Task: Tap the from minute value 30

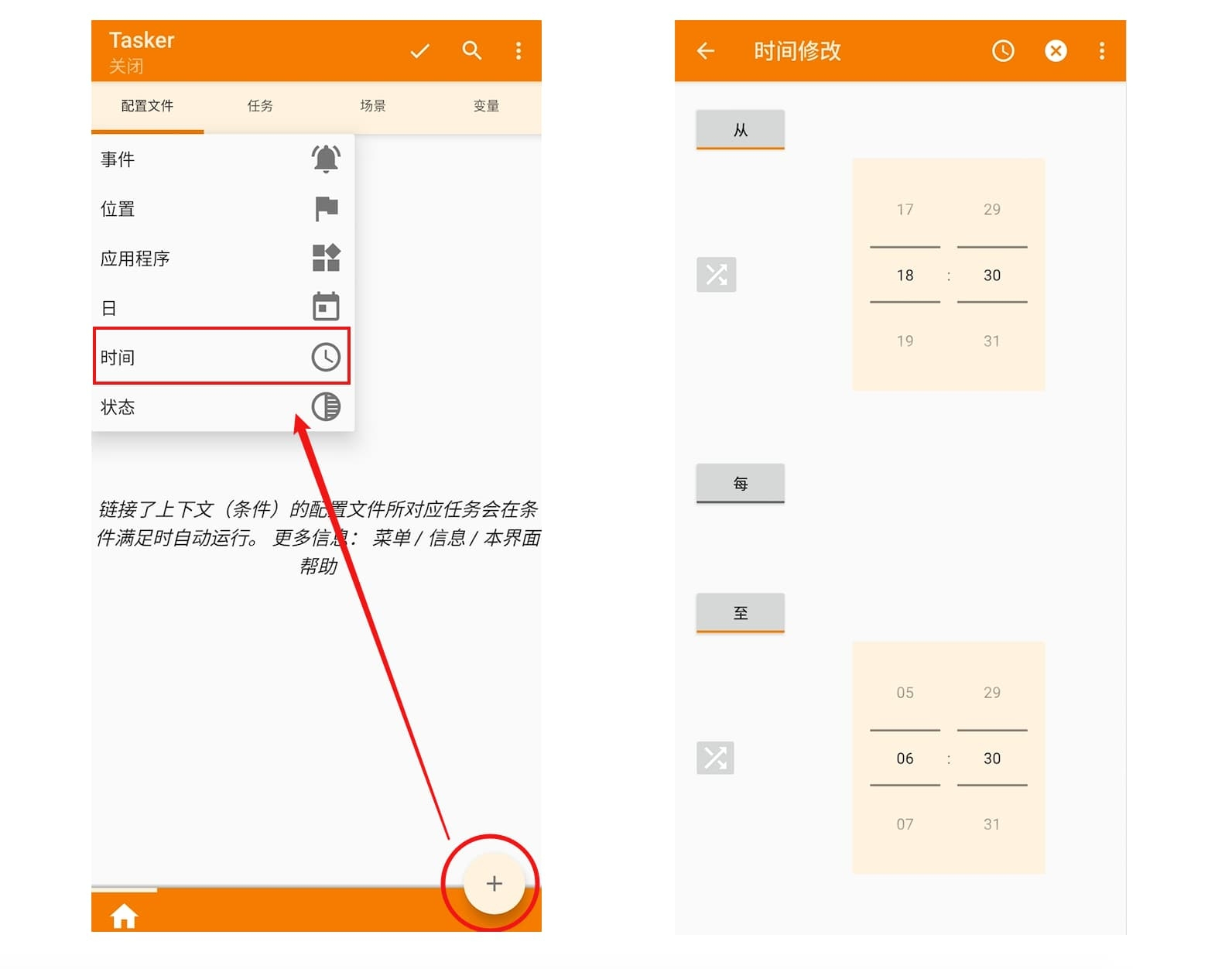Action: (x=992, y=276)
